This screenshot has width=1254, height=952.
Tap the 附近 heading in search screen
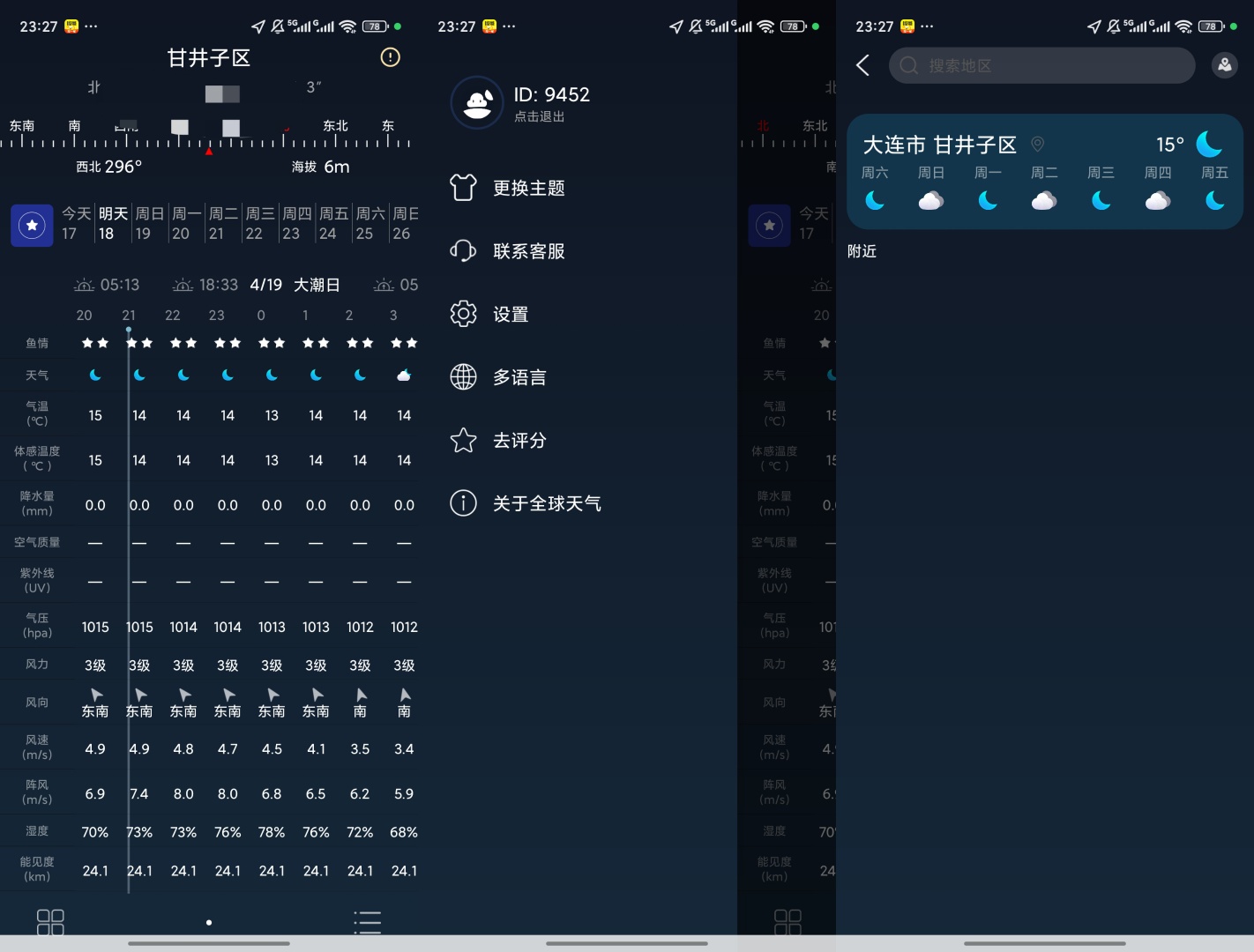[862, 251]
